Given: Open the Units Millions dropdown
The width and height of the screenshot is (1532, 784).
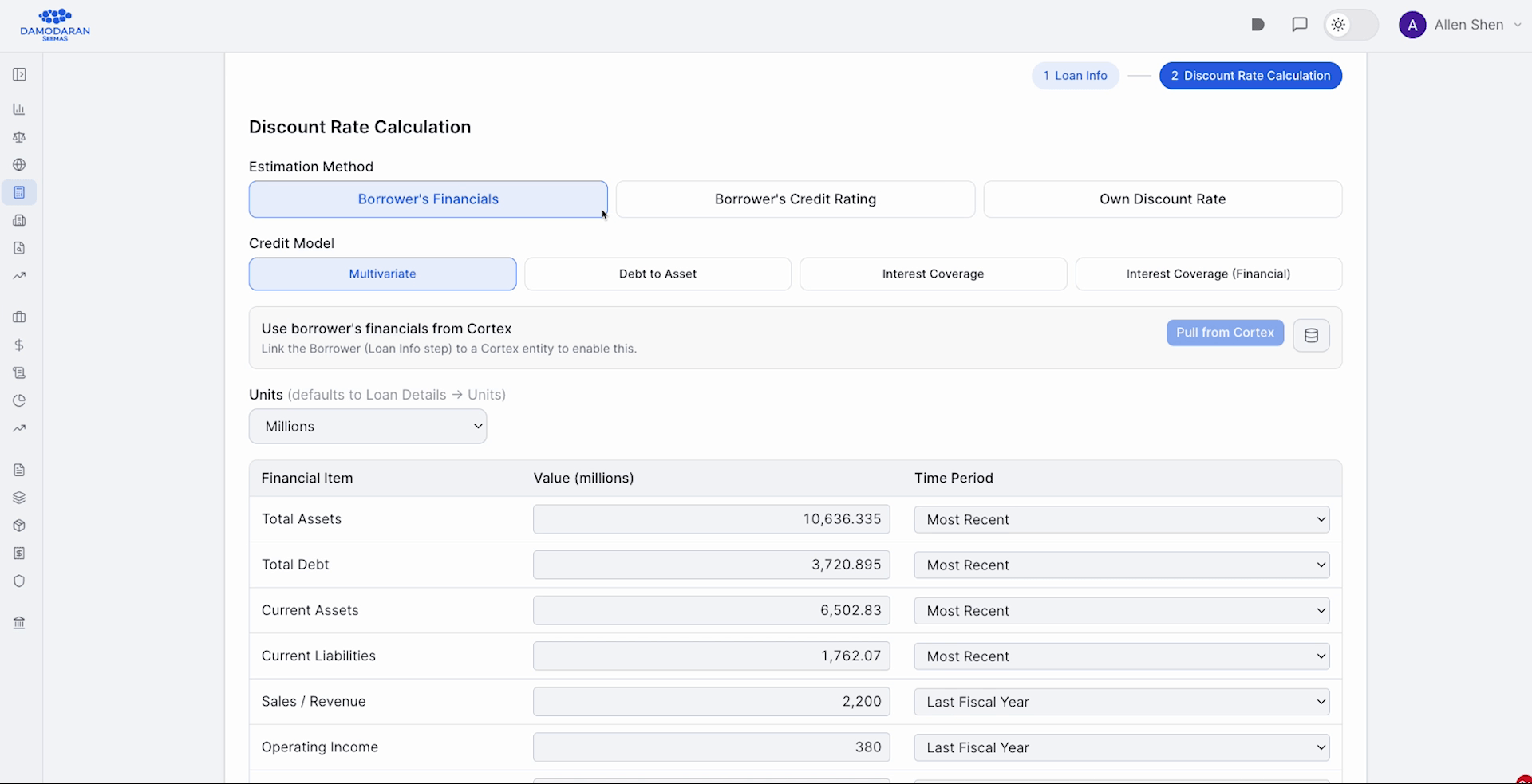Looking at the screenshot, I should point(368,427).
